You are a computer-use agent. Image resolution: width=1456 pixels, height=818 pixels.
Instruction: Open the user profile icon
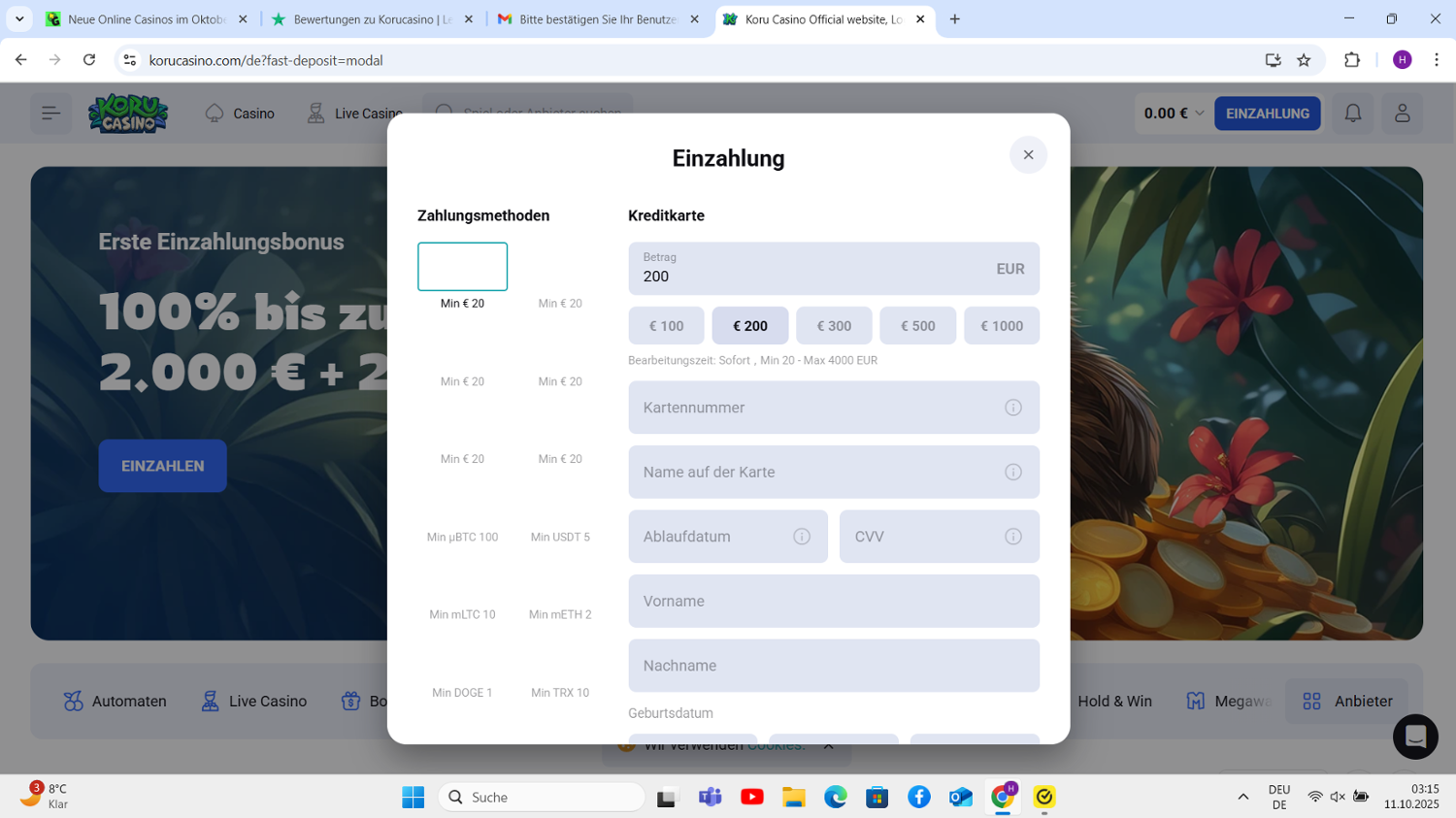[1402, 114]
